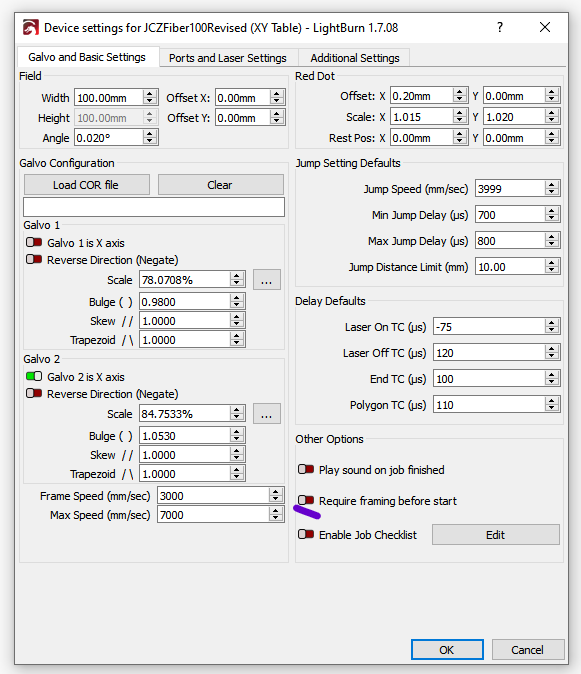Adjust End TC spinner arrows
The width and height of the screenshot is (581, 674).
pos(552,379)
